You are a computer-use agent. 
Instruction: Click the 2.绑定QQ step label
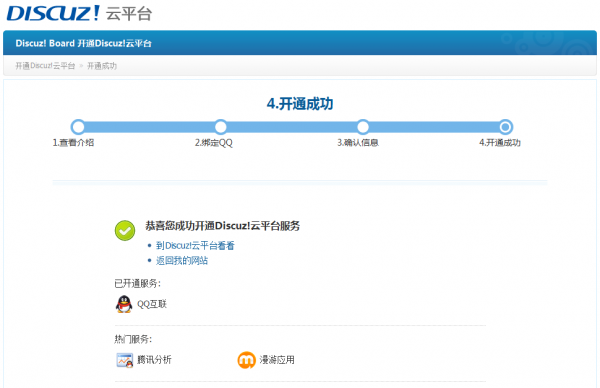coord(214,143)
